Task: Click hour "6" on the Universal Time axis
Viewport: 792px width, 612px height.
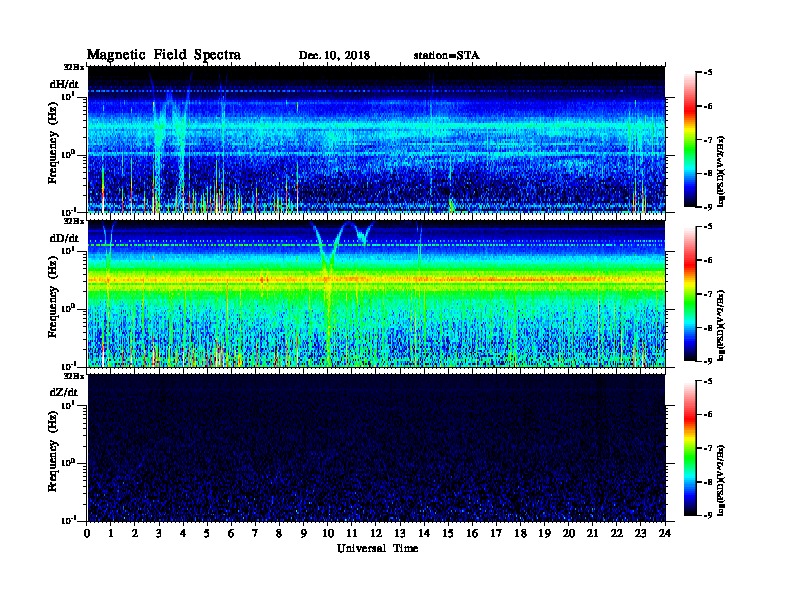Action: click(231, 534)
